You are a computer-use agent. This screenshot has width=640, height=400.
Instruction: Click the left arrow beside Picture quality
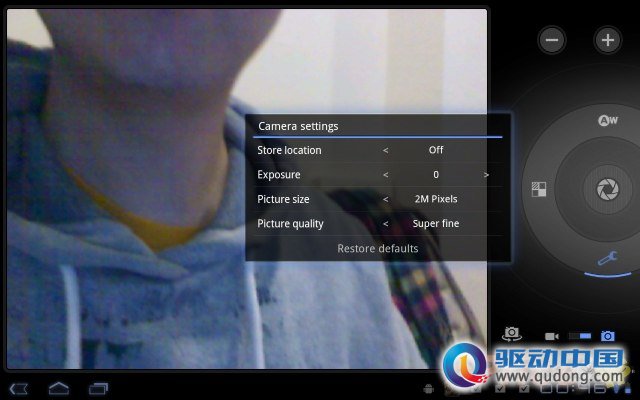(385, 224)
